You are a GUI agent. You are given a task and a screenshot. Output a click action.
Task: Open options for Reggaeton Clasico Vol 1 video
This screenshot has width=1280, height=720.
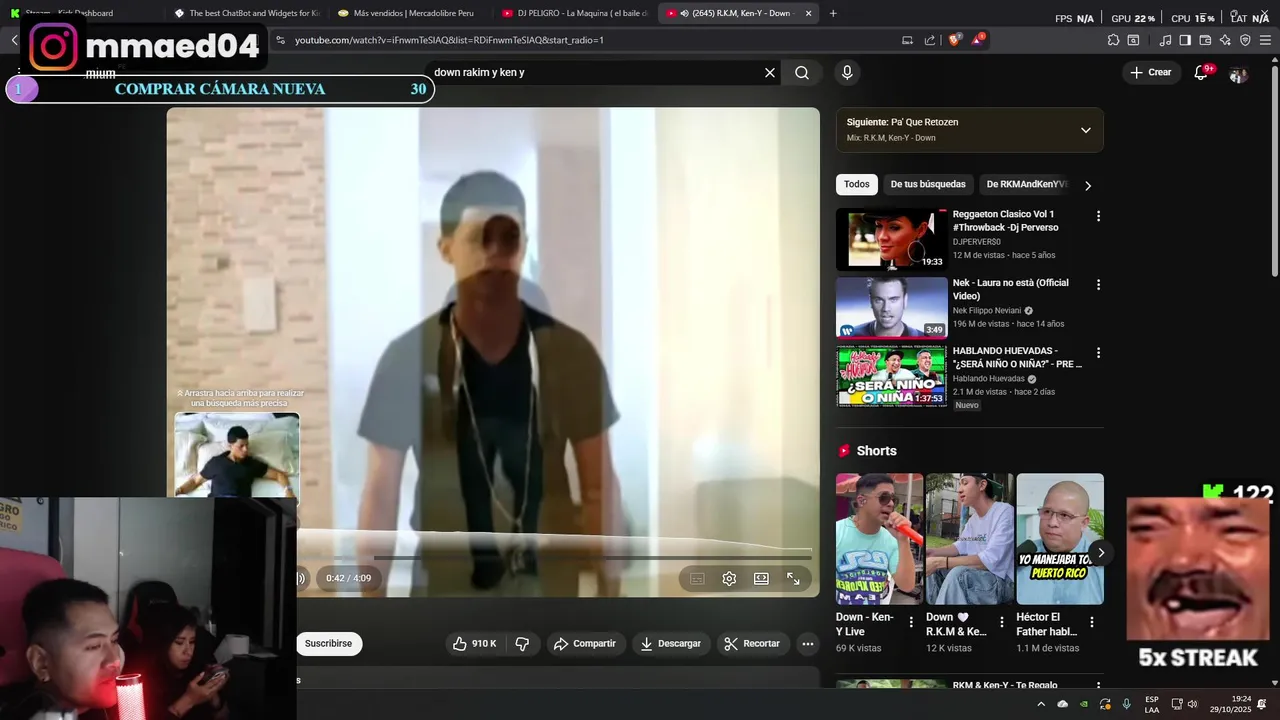click(1098, 216)
